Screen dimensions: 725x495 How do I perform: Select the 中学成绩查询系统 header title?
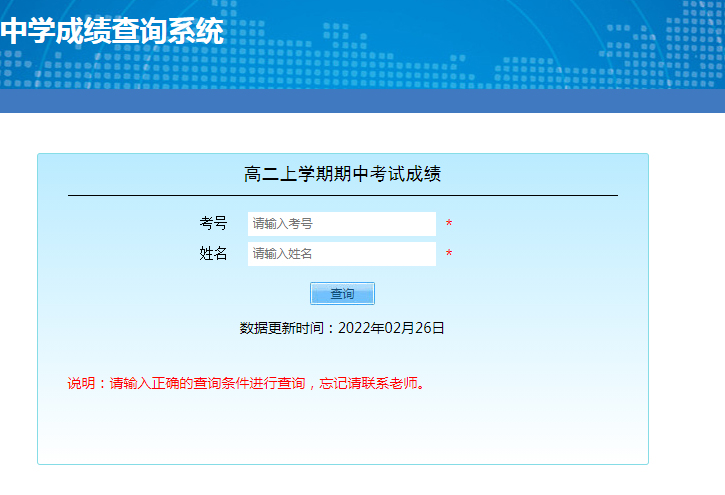(x=112, y=31)
